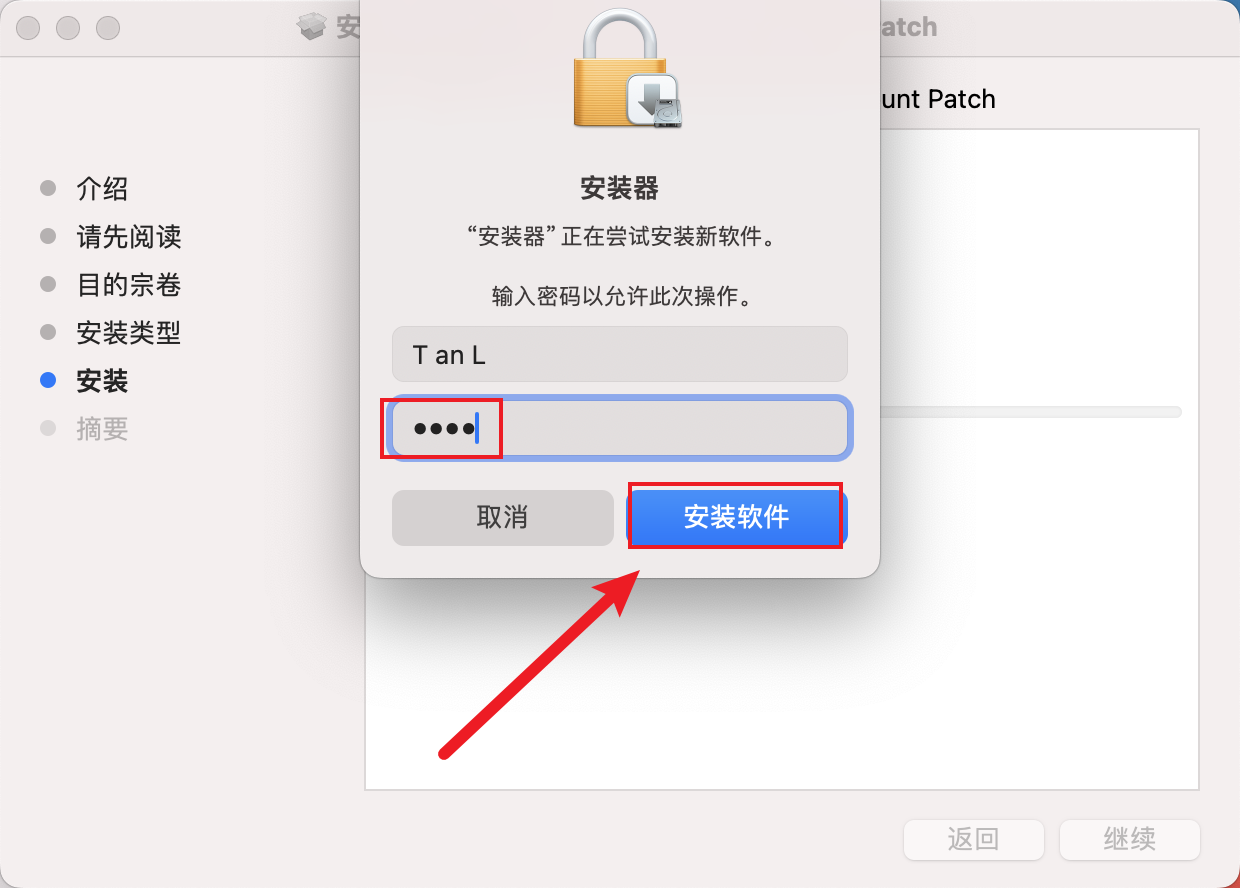Click the gray bullet next to 介绍
This screenshot has height=888, width=1240.
pos(48,188)
